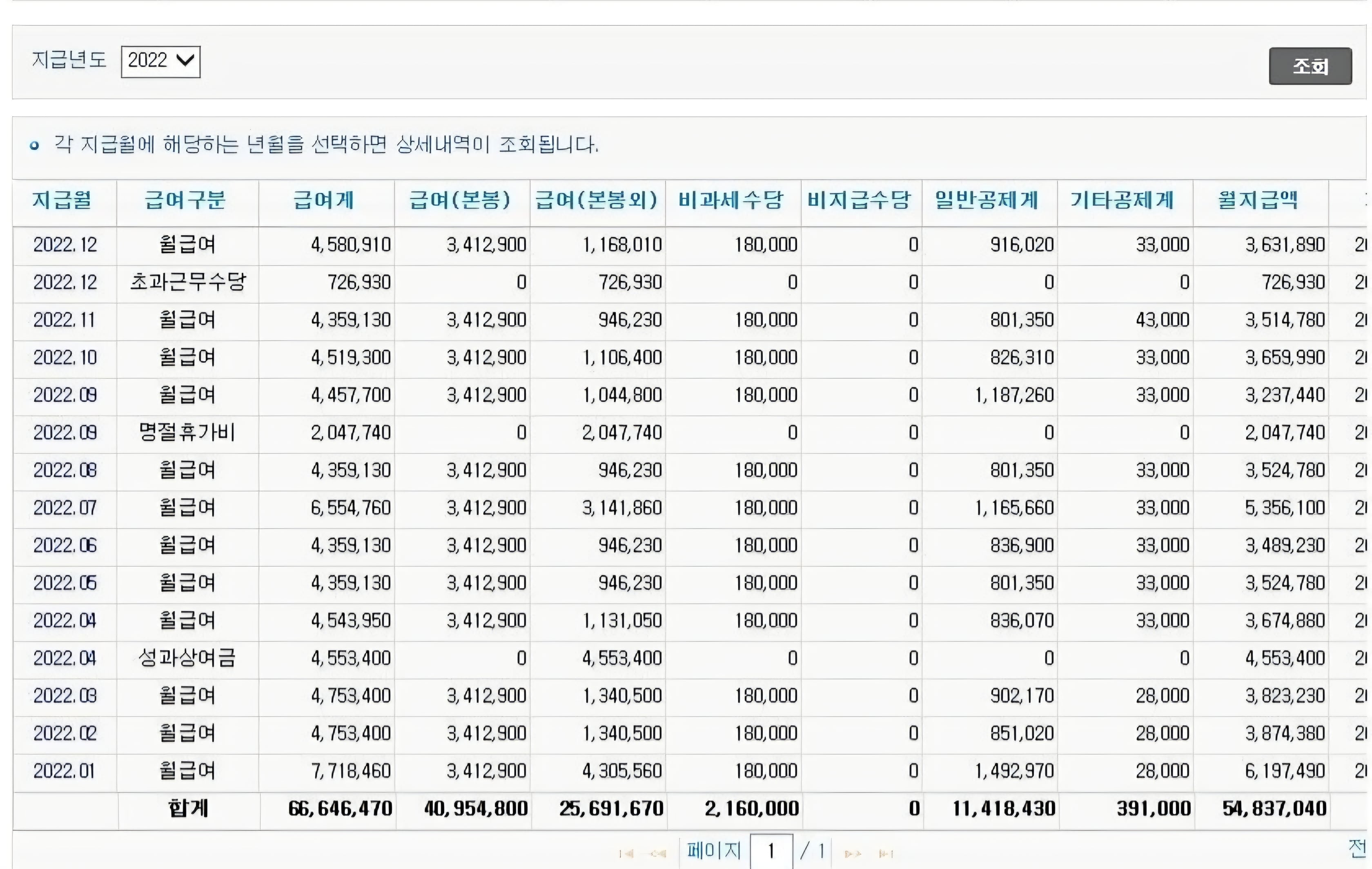This screenshot has width=1372, height=869.
Task: Open the 2022.06 payment month link
Action: (x=65, y=546)
